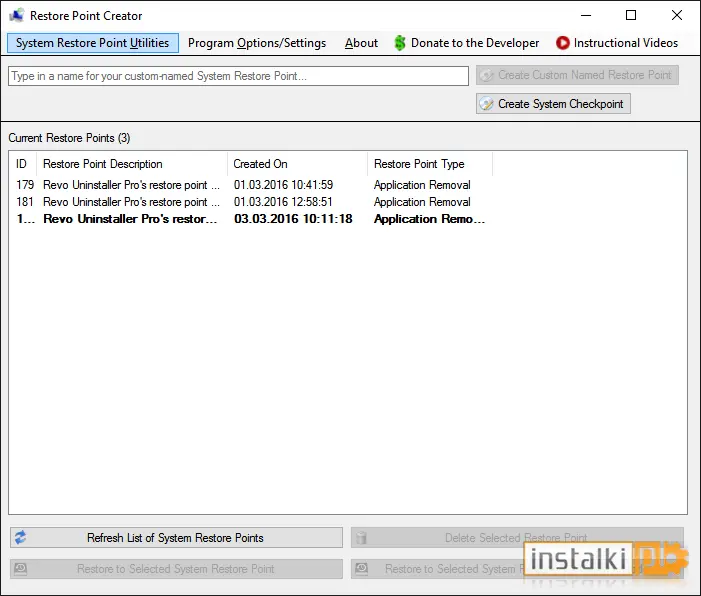This screenshot has width=701, height=596.
Task: Click the bold 'Revo Uninstaller Pro's restor...' description
Action: point(130,219)
